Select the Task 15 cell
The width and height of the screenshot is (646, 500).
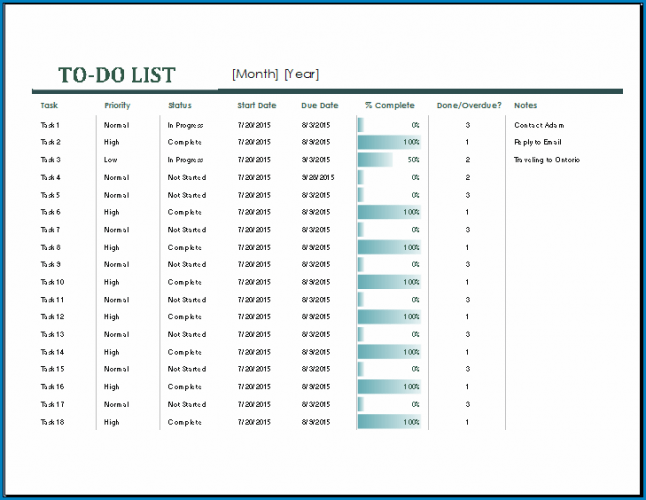click(52, 369)
